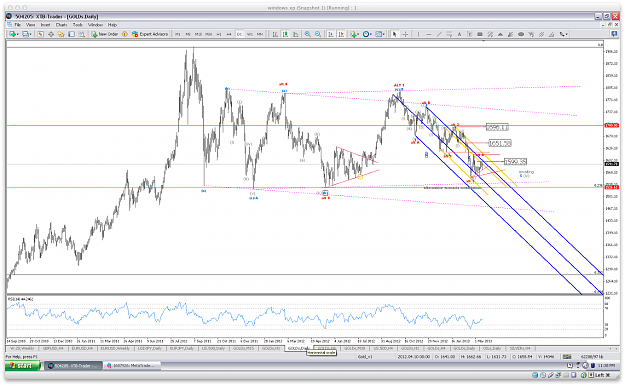
Task: Click the 1599.38 price label
Action: [515, 161]
